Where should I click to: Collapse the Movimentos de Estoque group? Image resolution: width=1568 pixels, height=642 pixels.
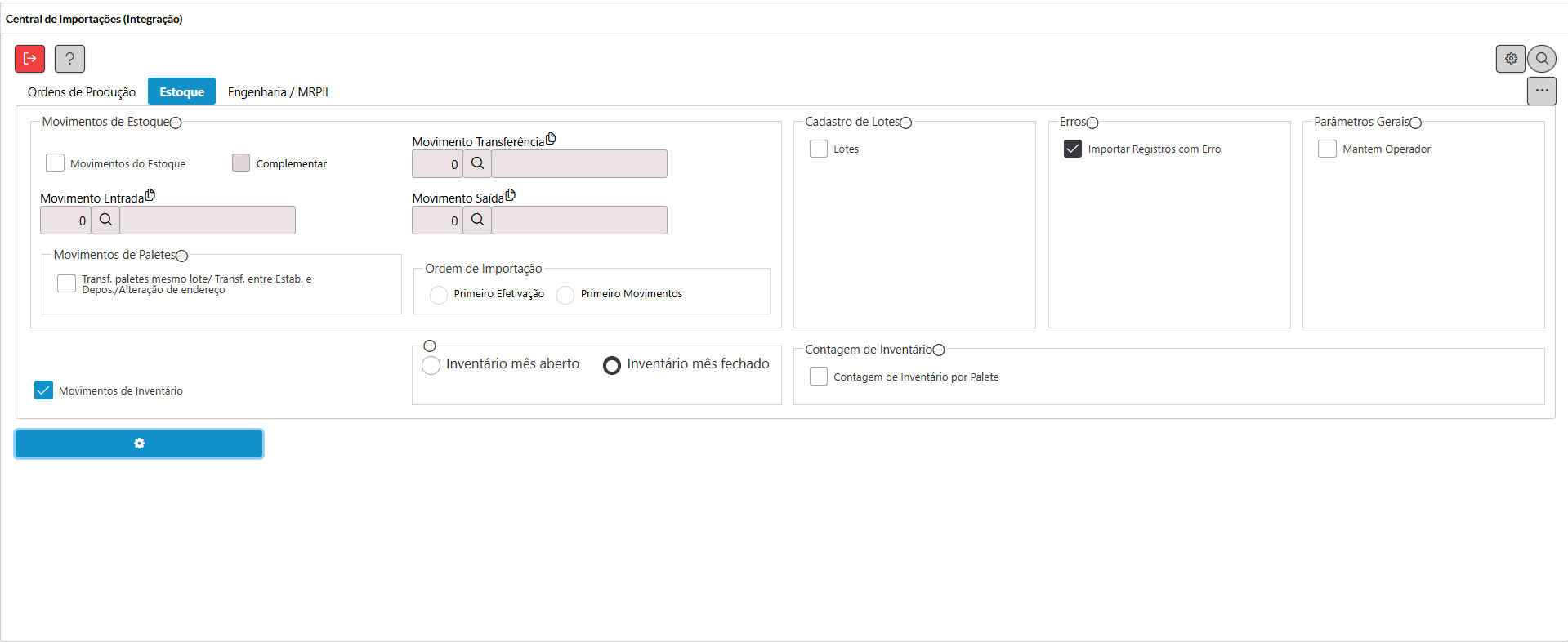tap(176, 123)
